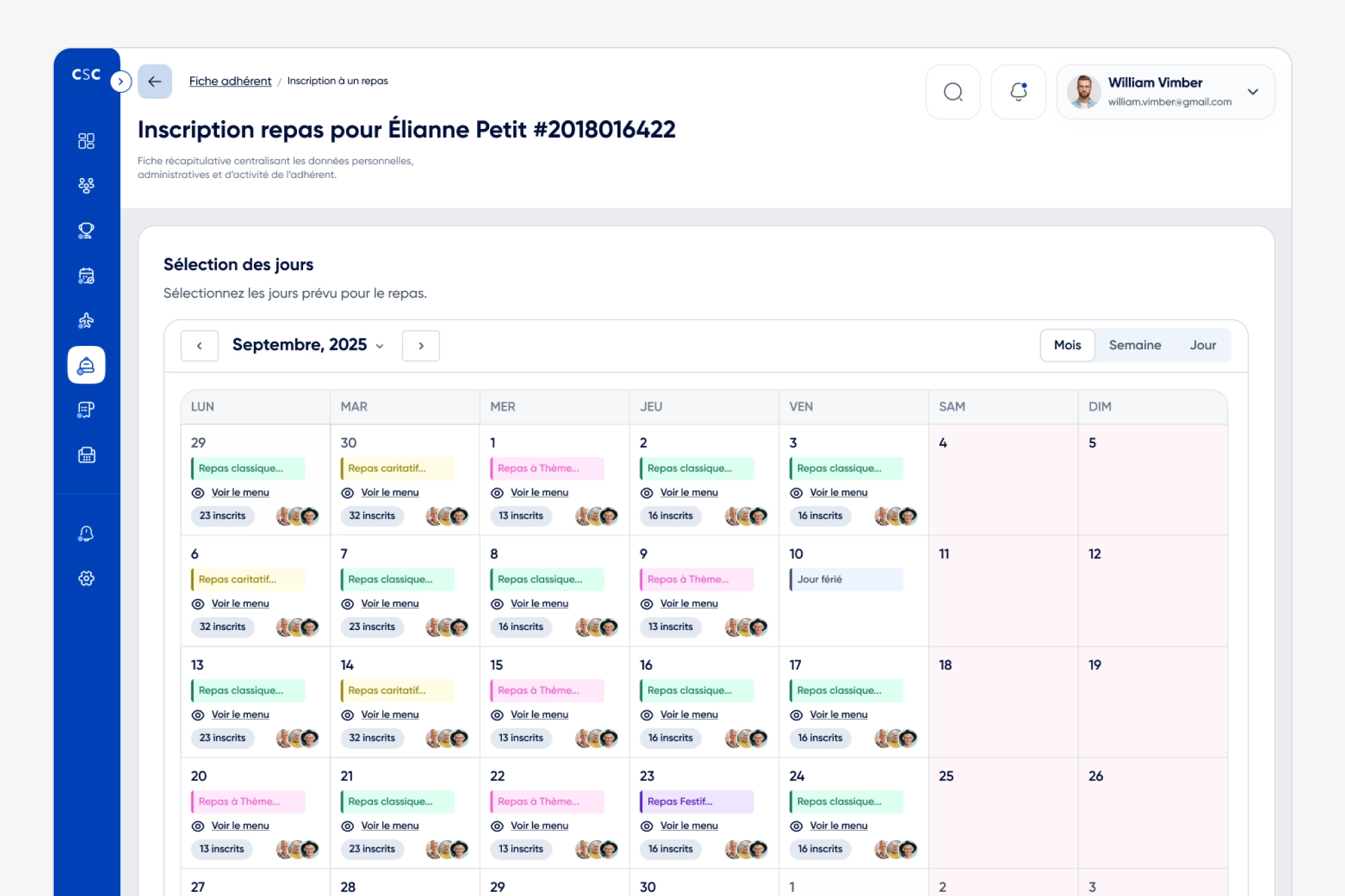Open the document receipt icon in sidebar

pos(86,410)
